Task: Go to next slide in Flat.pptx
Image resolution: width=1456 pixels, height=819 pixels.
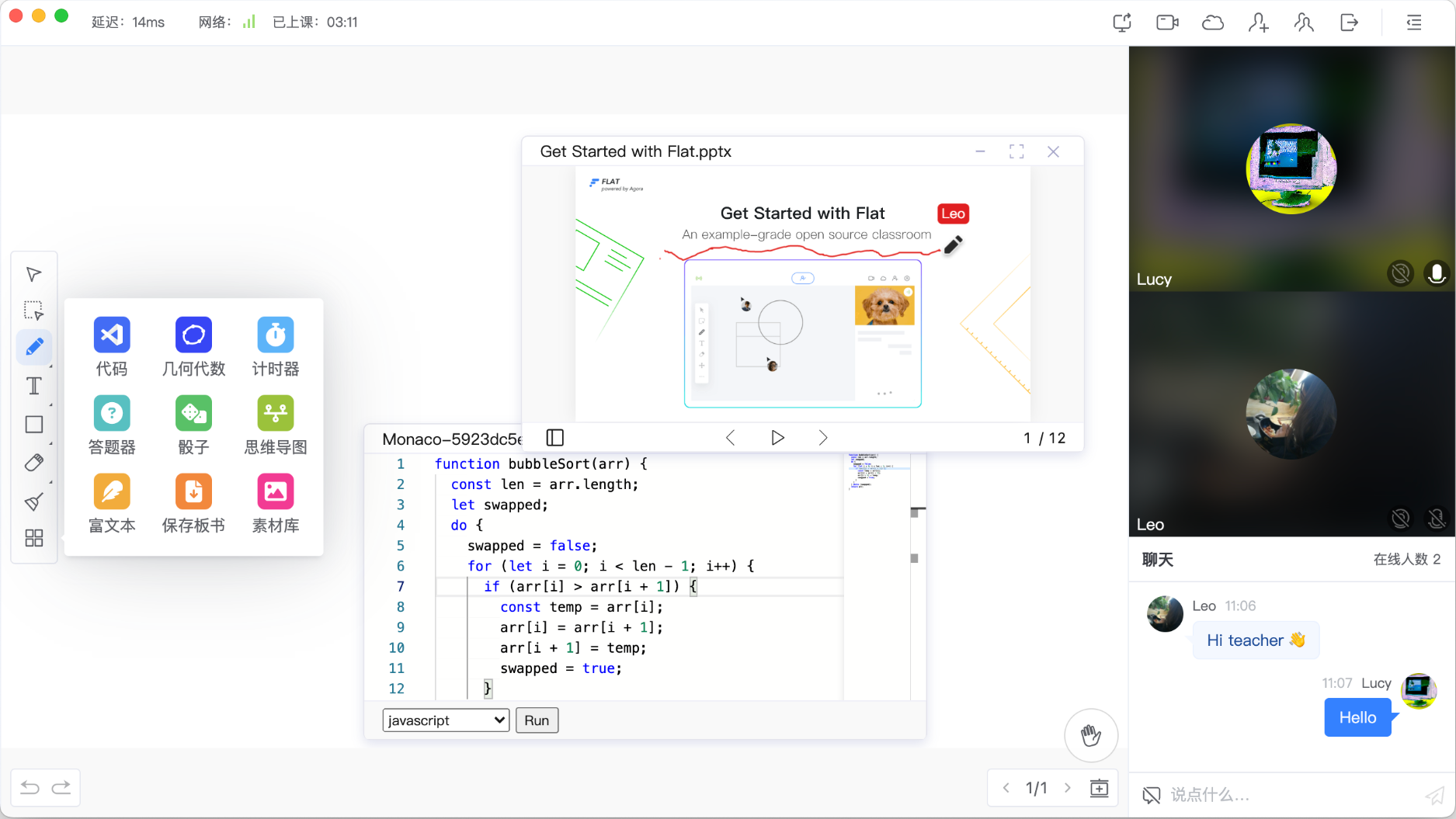Action: tap(823, 438)
